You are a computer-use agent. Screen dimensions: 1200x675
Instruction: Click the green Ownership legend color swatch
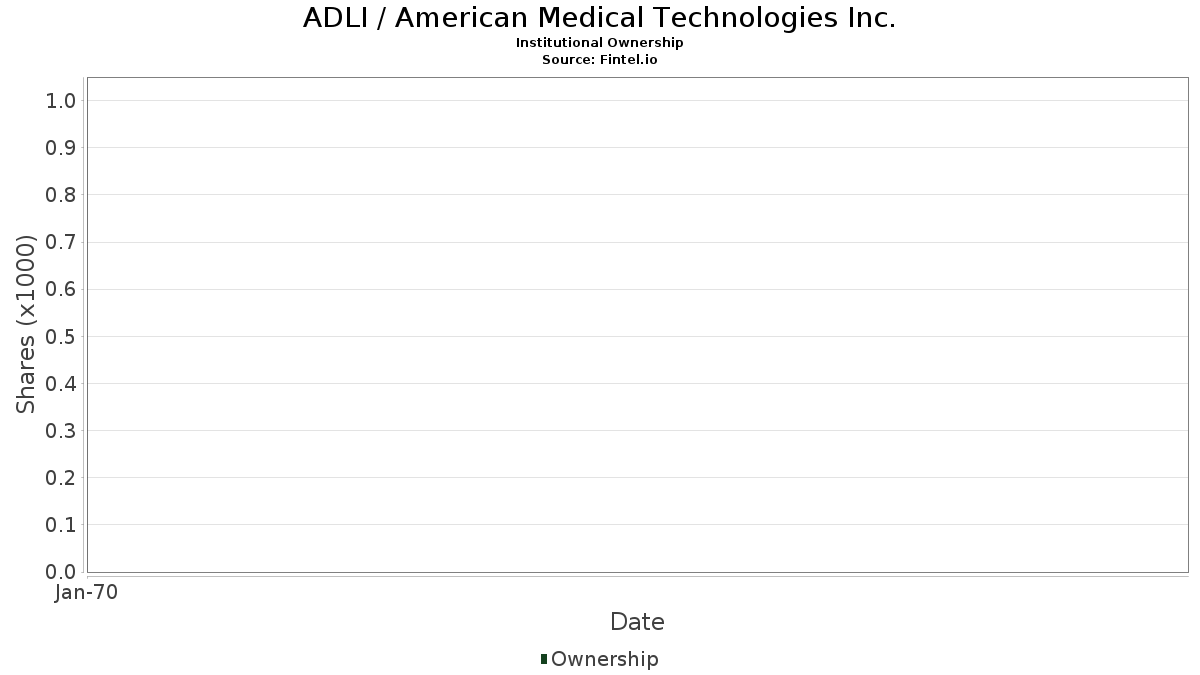pyautogui.click(x=544, y=659)
